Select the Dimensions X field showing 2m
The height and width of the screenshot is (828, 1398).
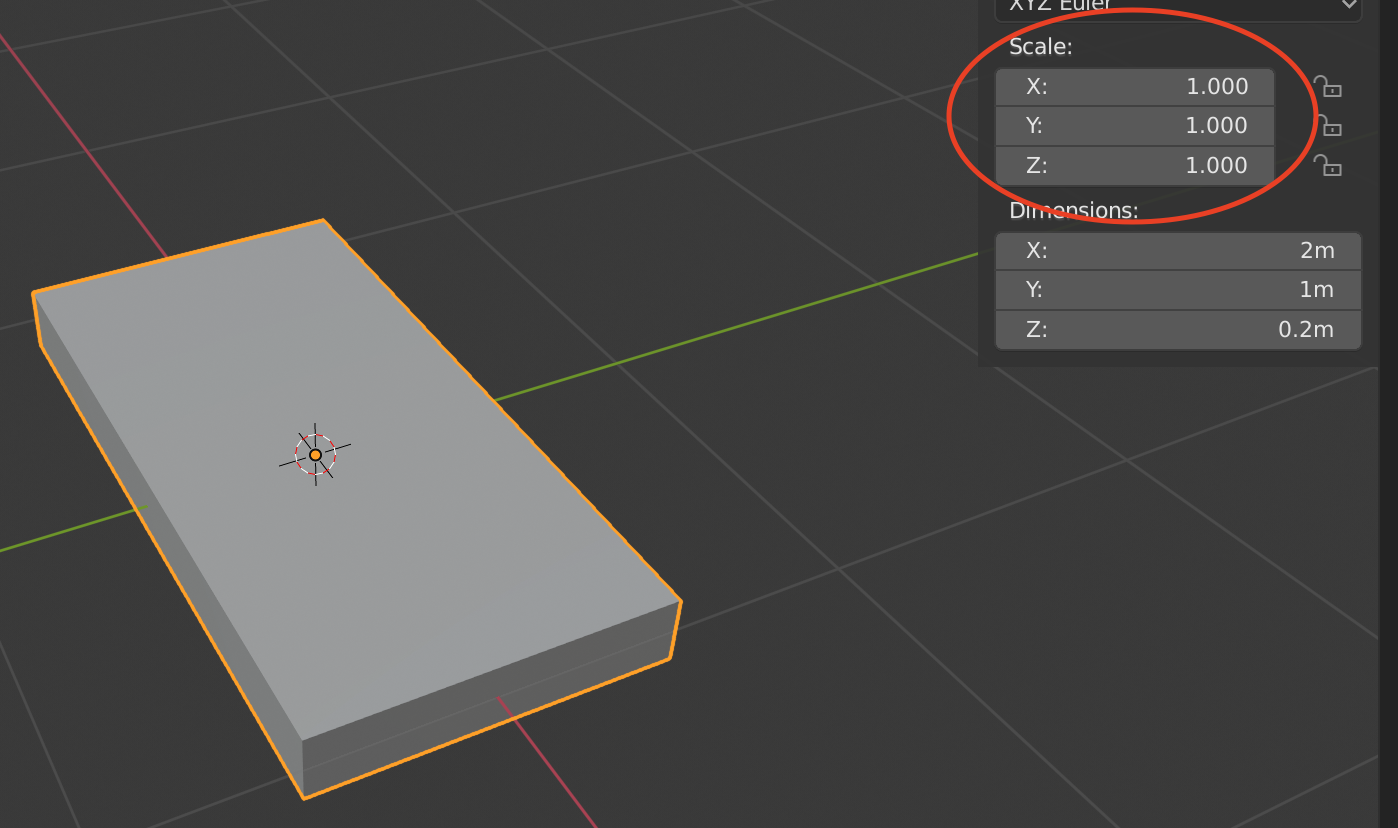(x=1179, y=251)
